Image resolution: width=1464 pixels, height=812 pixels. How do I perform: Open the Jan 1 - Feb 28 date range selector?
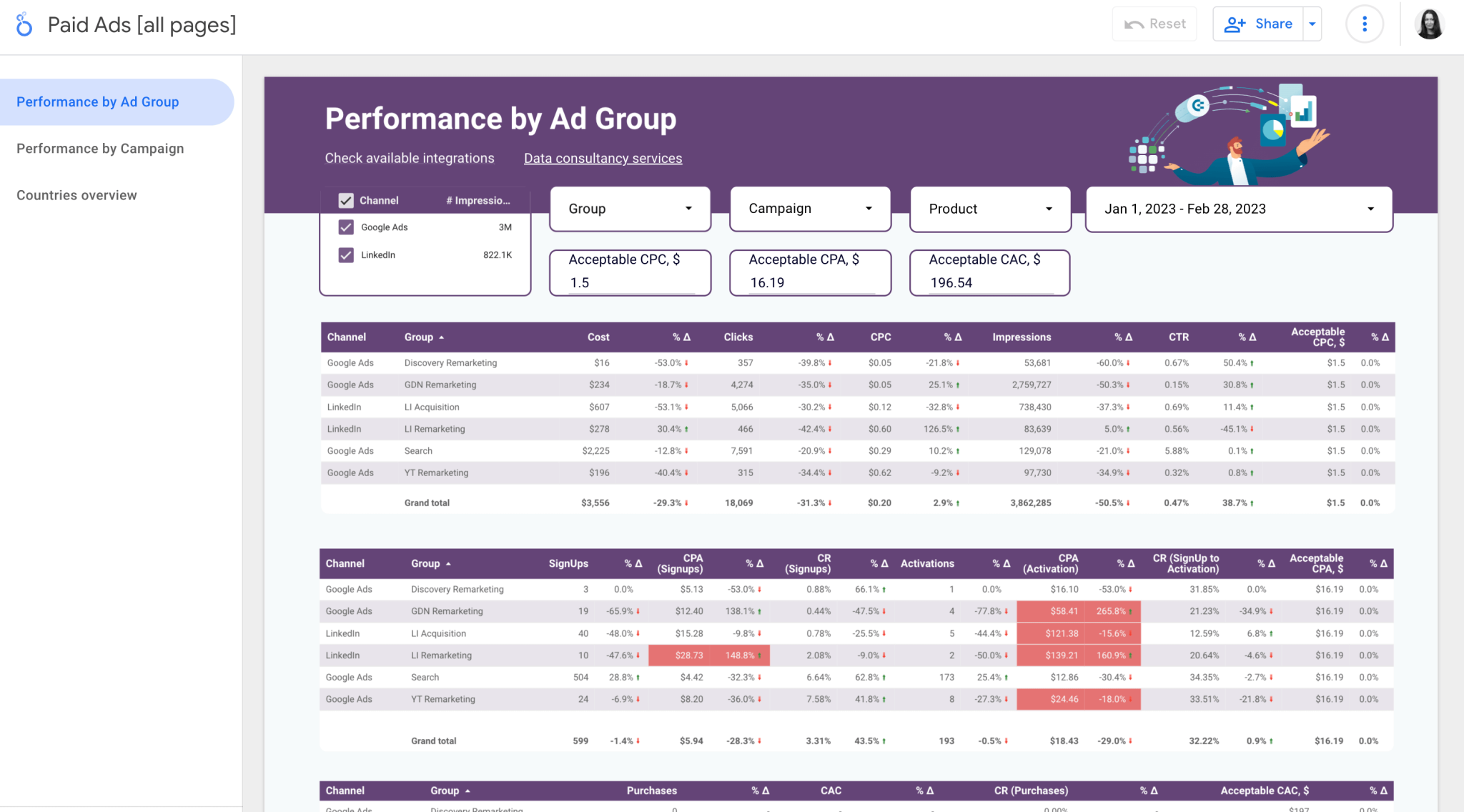point(1237,209)
